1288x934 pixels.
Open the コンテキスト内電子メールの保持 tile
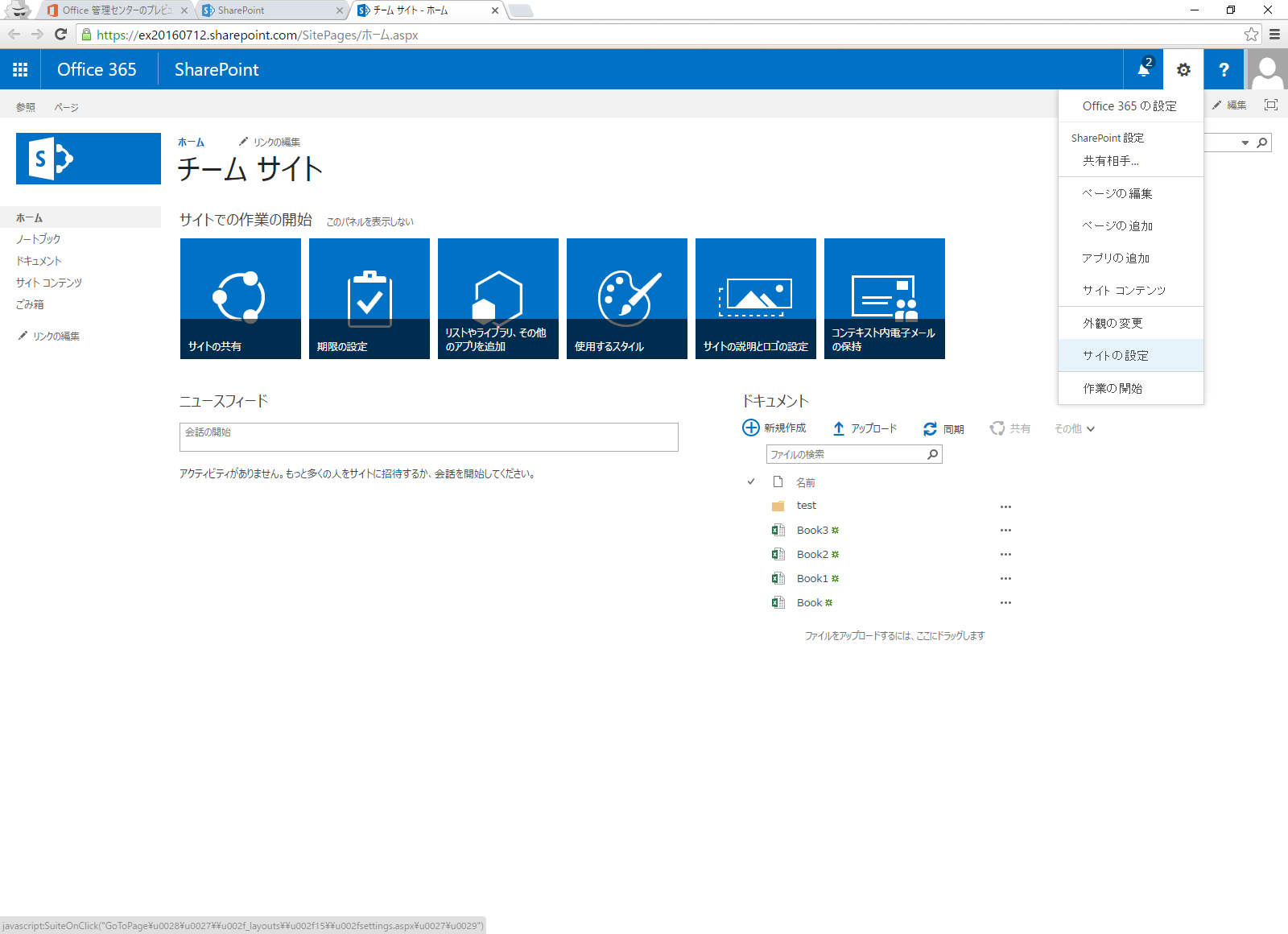click(885, 299)
